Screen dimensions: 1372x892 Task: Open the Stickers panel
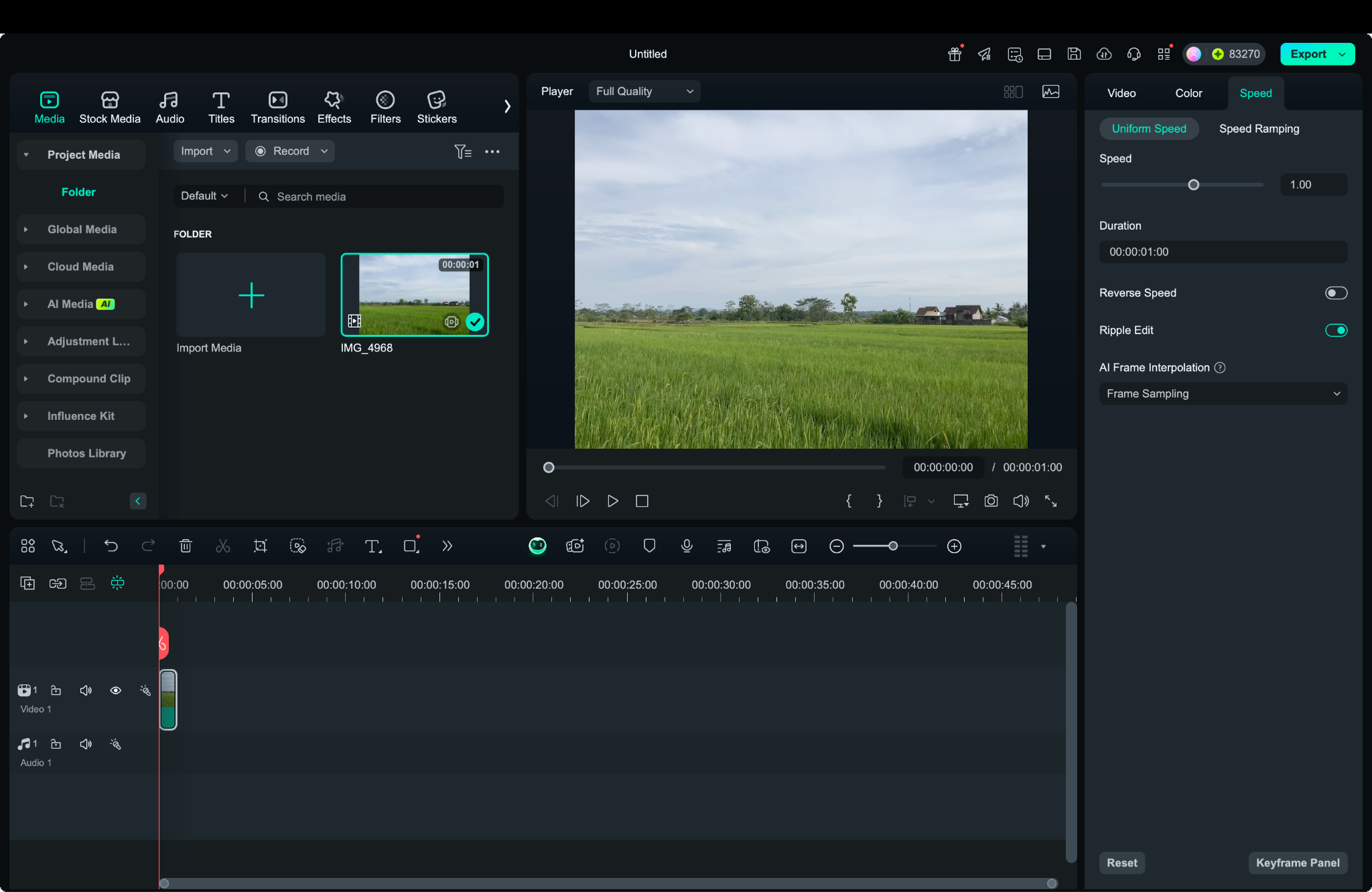click(x=436, y=107)
